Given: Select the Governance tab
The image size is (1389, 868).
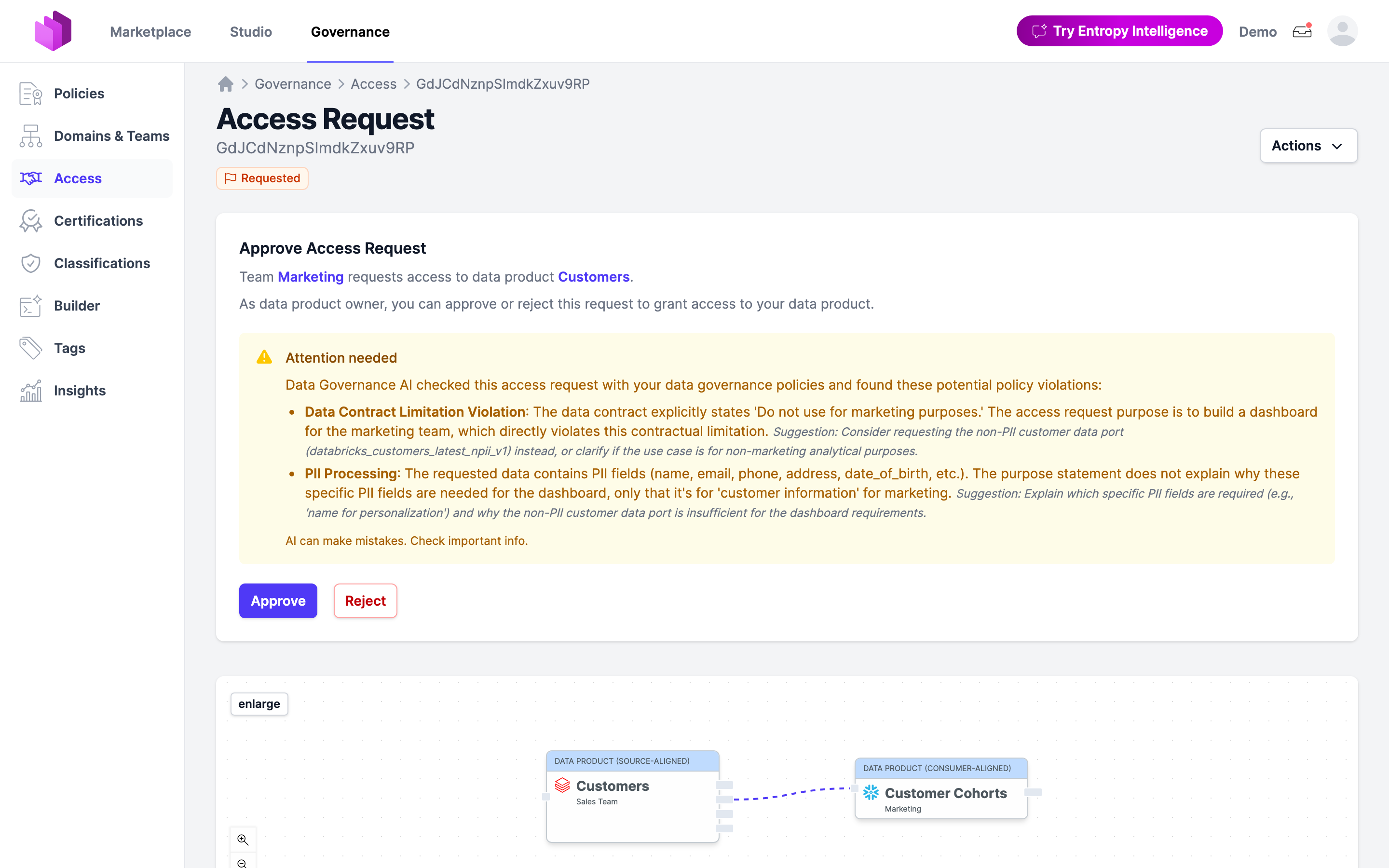Looking at the screenshot, I should (x=350, y=31).
